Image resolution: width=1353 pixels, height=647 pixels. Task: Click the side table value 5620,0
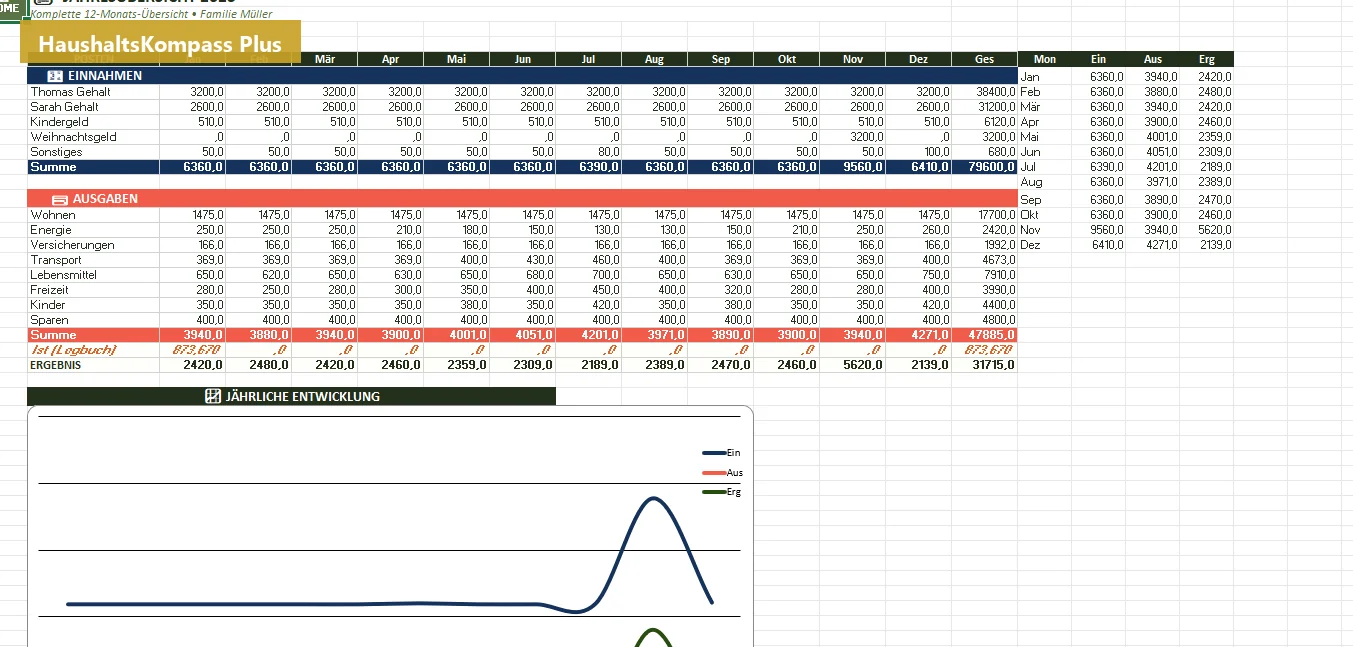click(x=1214, y=229)
